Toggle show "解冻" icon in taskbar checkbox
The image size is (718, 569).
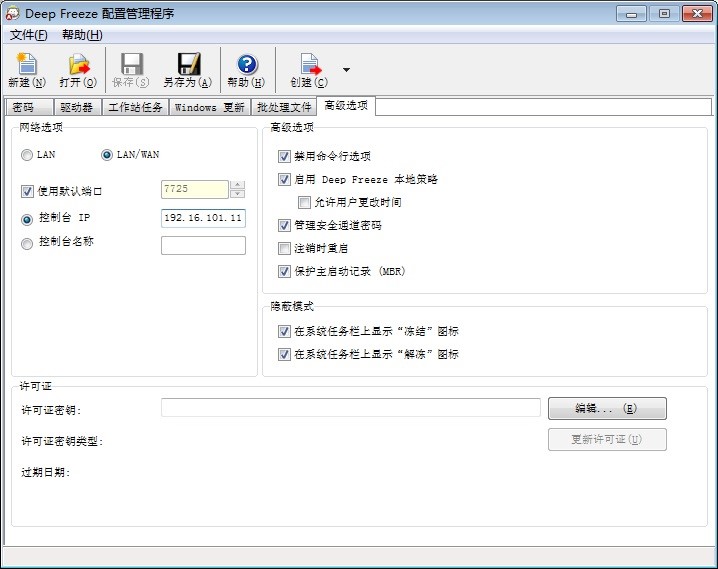tap(284, 354)
